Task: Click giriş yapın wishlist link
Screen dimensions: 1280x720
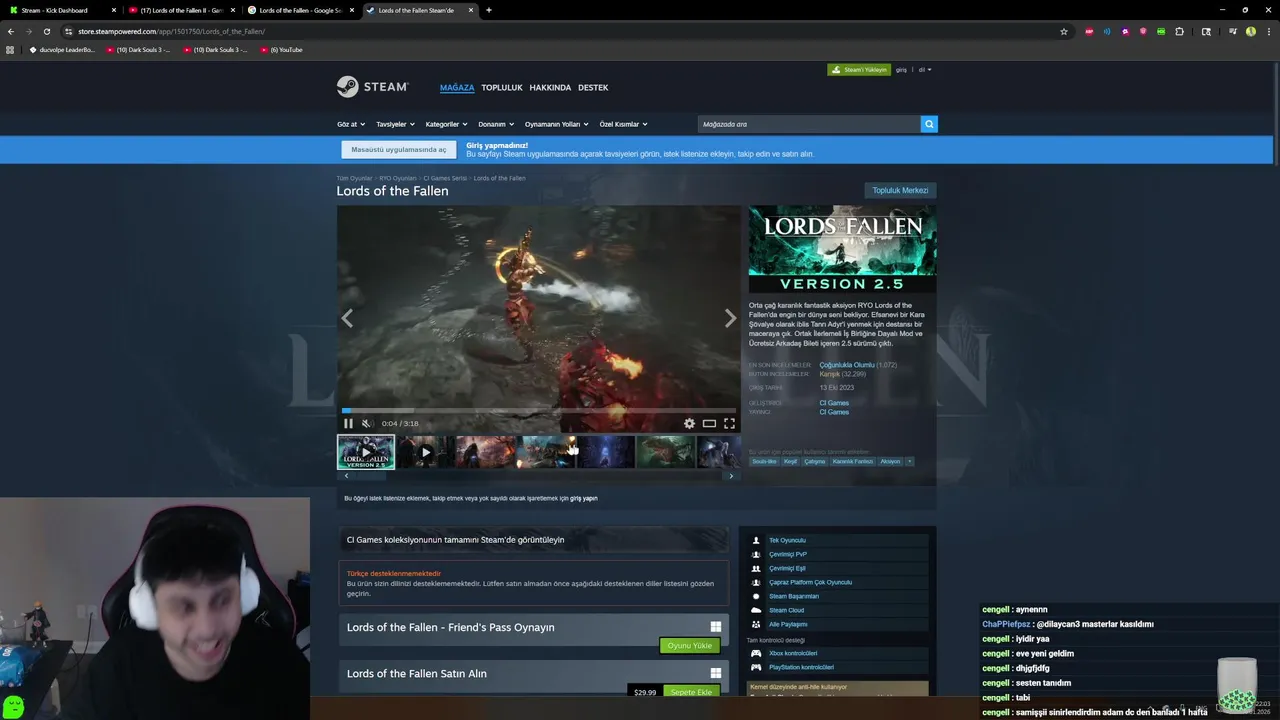Action: pos(584,498)
